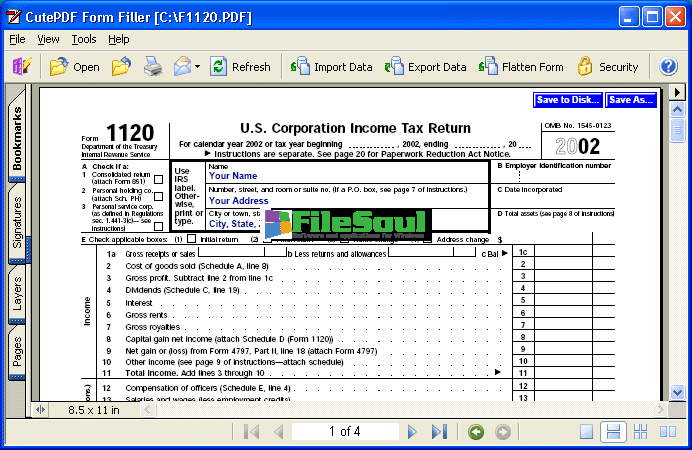Expand the email icon dropdown arrow
692x450 pixels.
point(197,67)
